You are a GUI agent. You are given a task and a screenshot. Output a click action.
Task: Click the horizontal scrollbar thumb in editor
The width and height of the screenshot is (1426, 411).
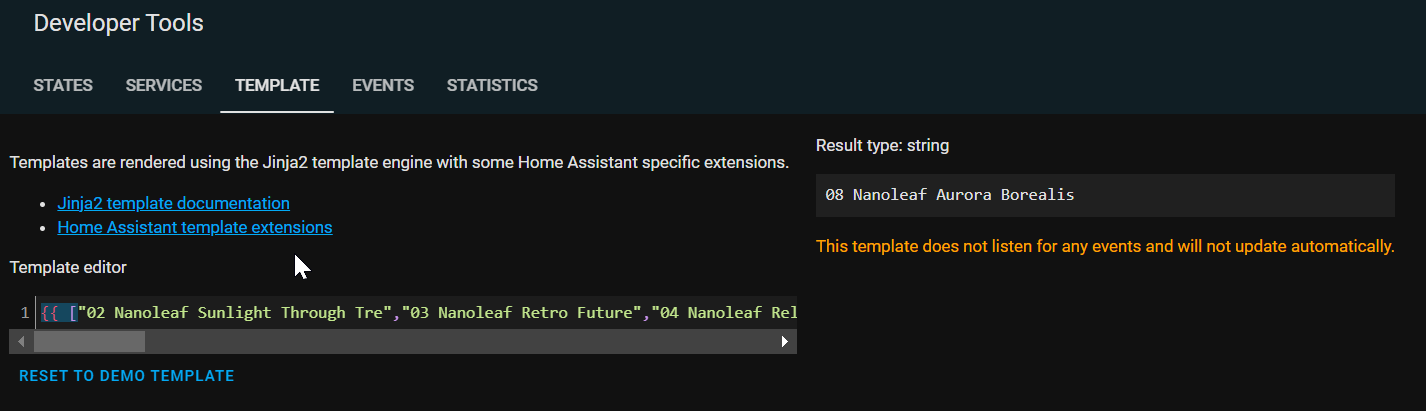(89, 342)
